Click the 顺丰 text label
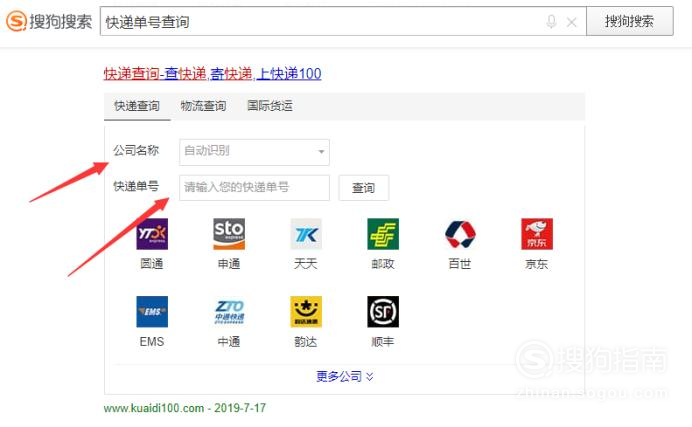The width and height of the screenshot is (692, 427). click(x=383, y=342)
